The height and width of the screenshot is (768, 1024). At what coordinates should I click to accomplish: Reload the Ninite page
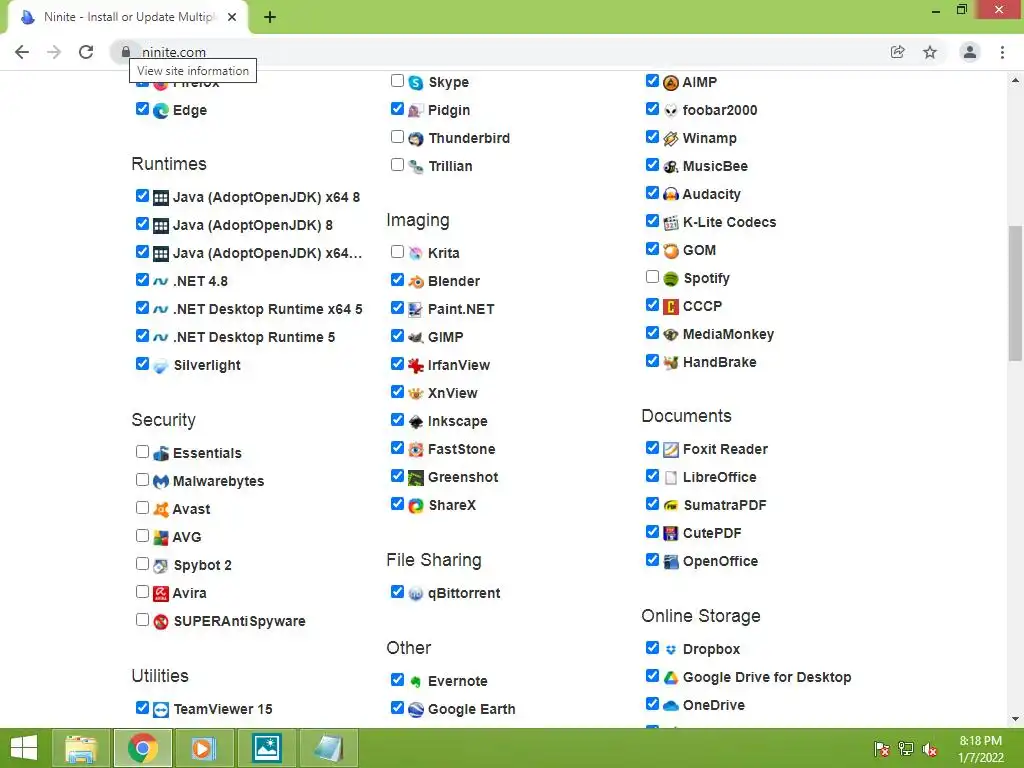click(86, 52)
